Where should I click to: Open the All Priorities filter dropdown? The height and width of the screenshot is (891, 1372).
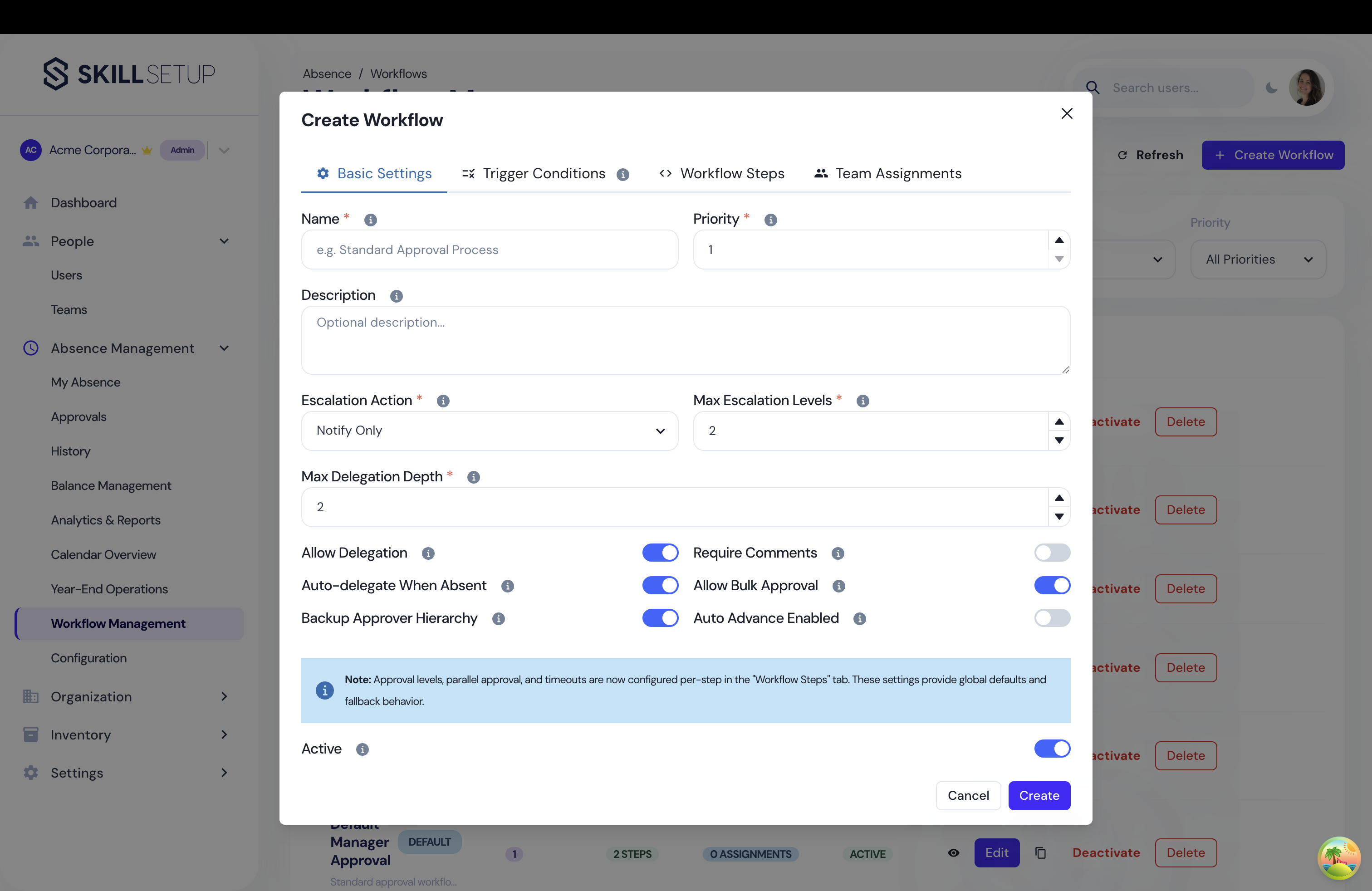1258,259
